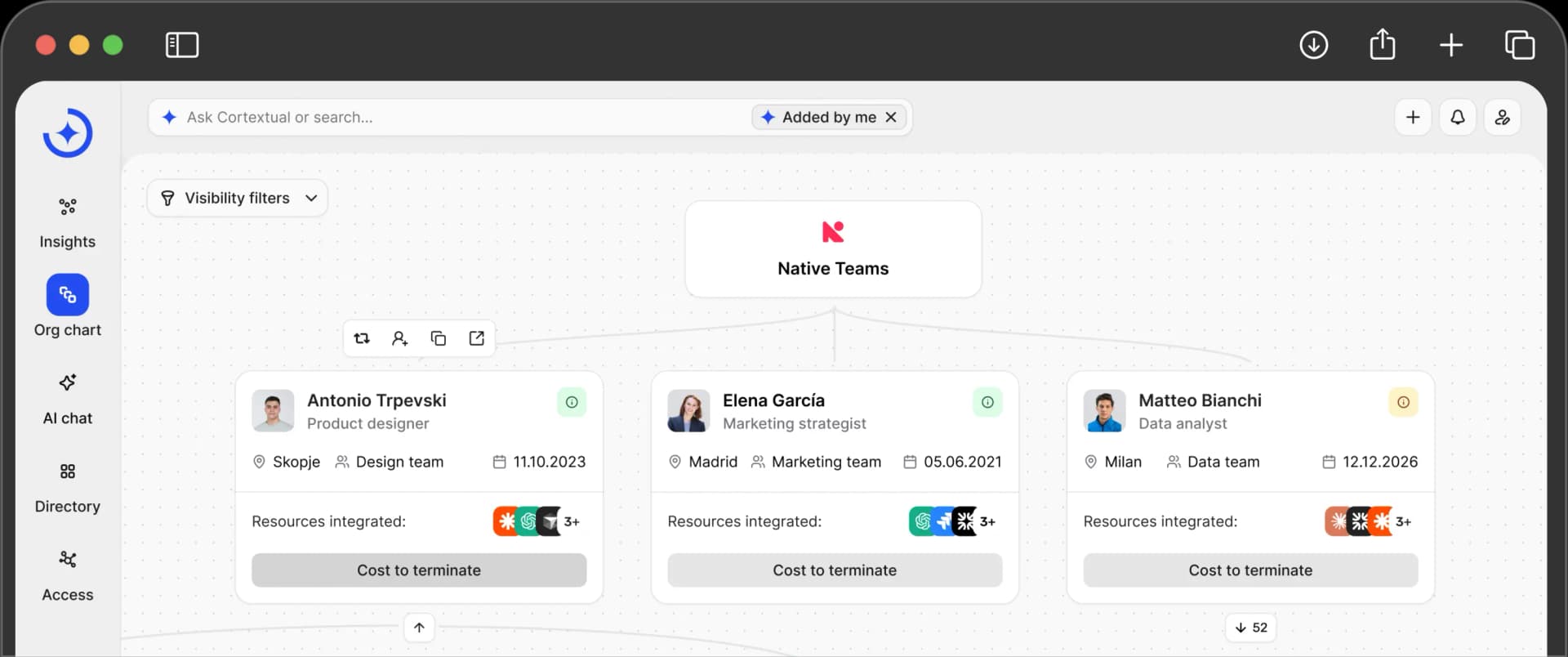Viewport: 1568px width, 657px height.
Task: Click the integrated resources icons on Elena's card
Action: (x=953, y=521)
